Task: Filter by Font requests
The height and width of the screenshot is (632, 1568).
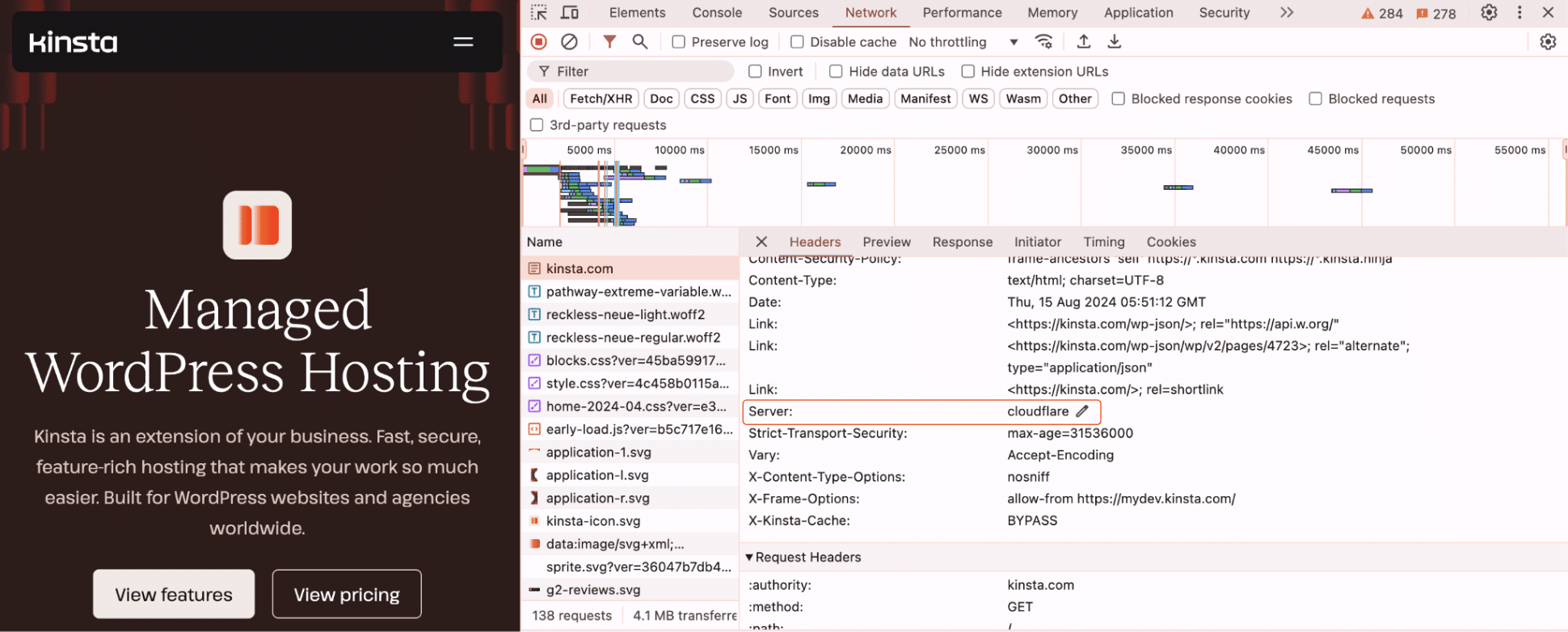Action: coord(778,99)
